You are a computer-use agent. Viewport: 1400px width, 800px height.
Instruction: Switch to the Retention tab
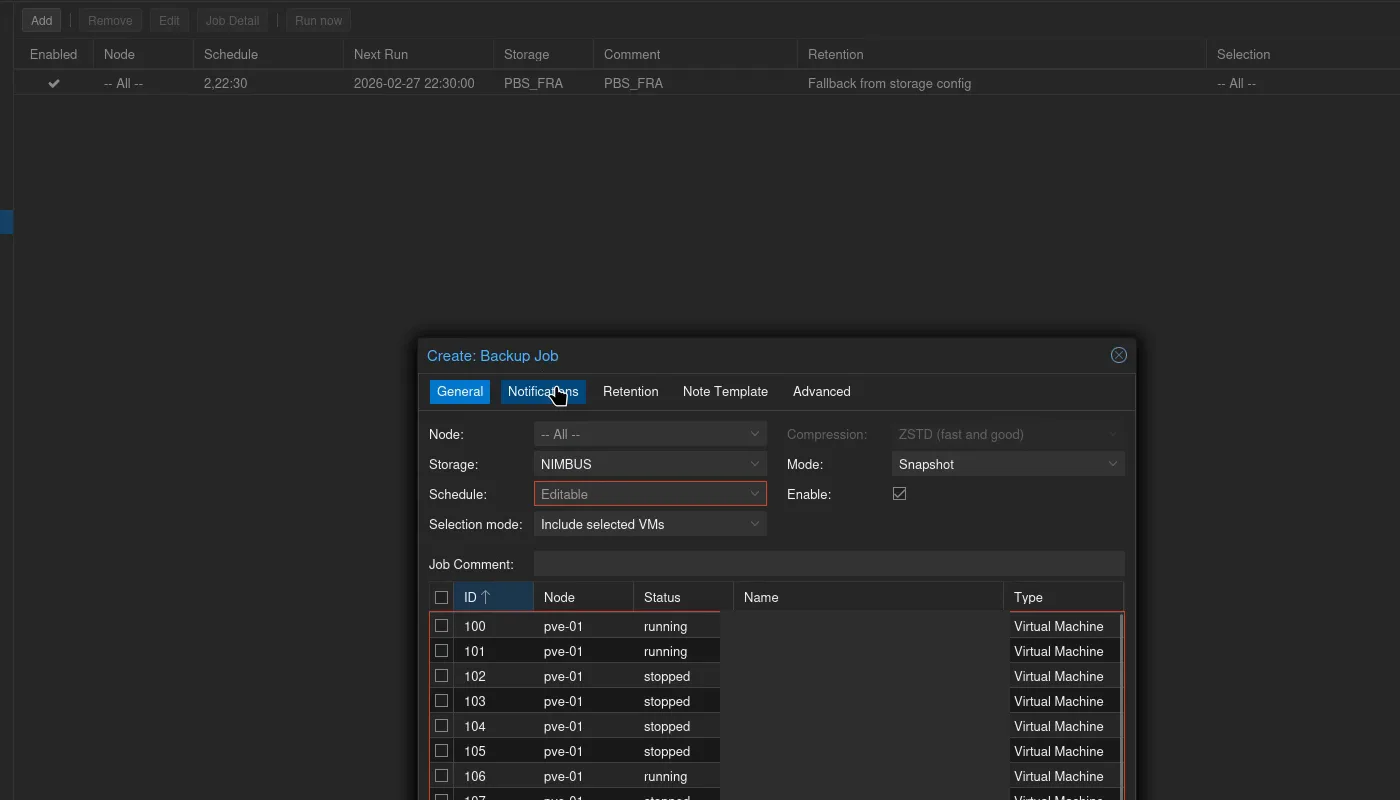pos(630,391)
